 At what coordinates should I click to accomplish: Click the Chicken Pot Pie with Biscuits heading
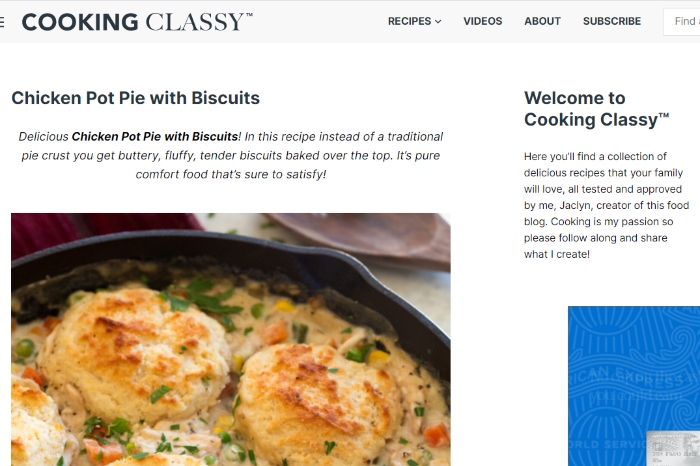coord(135,98)
